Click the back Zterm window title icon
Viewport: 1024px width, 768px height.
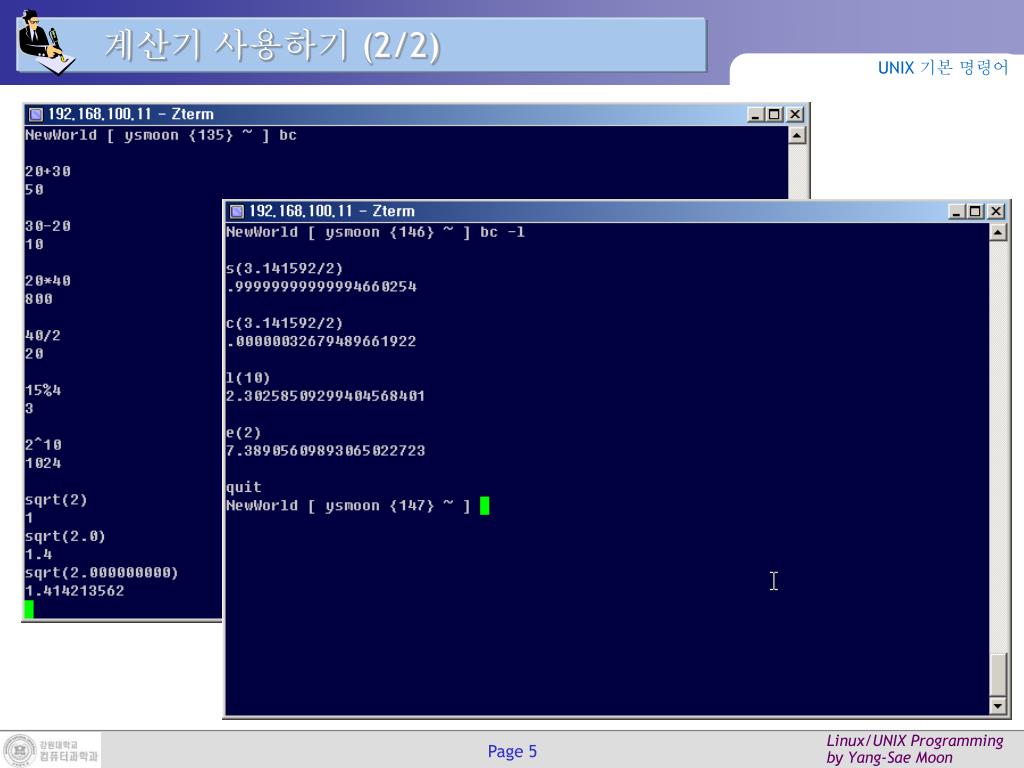coord(35,114)
